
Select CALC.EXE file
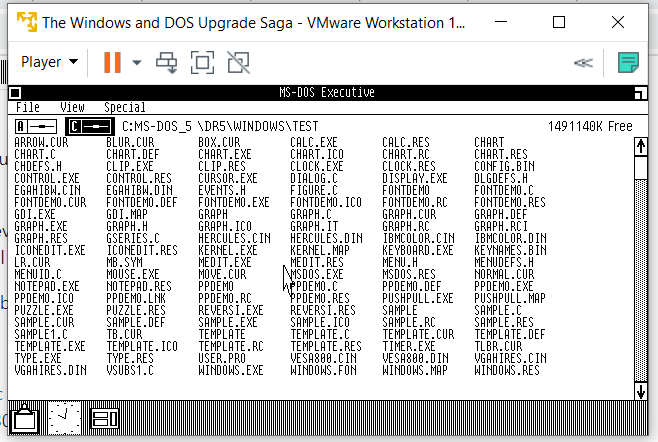[314, 142]
